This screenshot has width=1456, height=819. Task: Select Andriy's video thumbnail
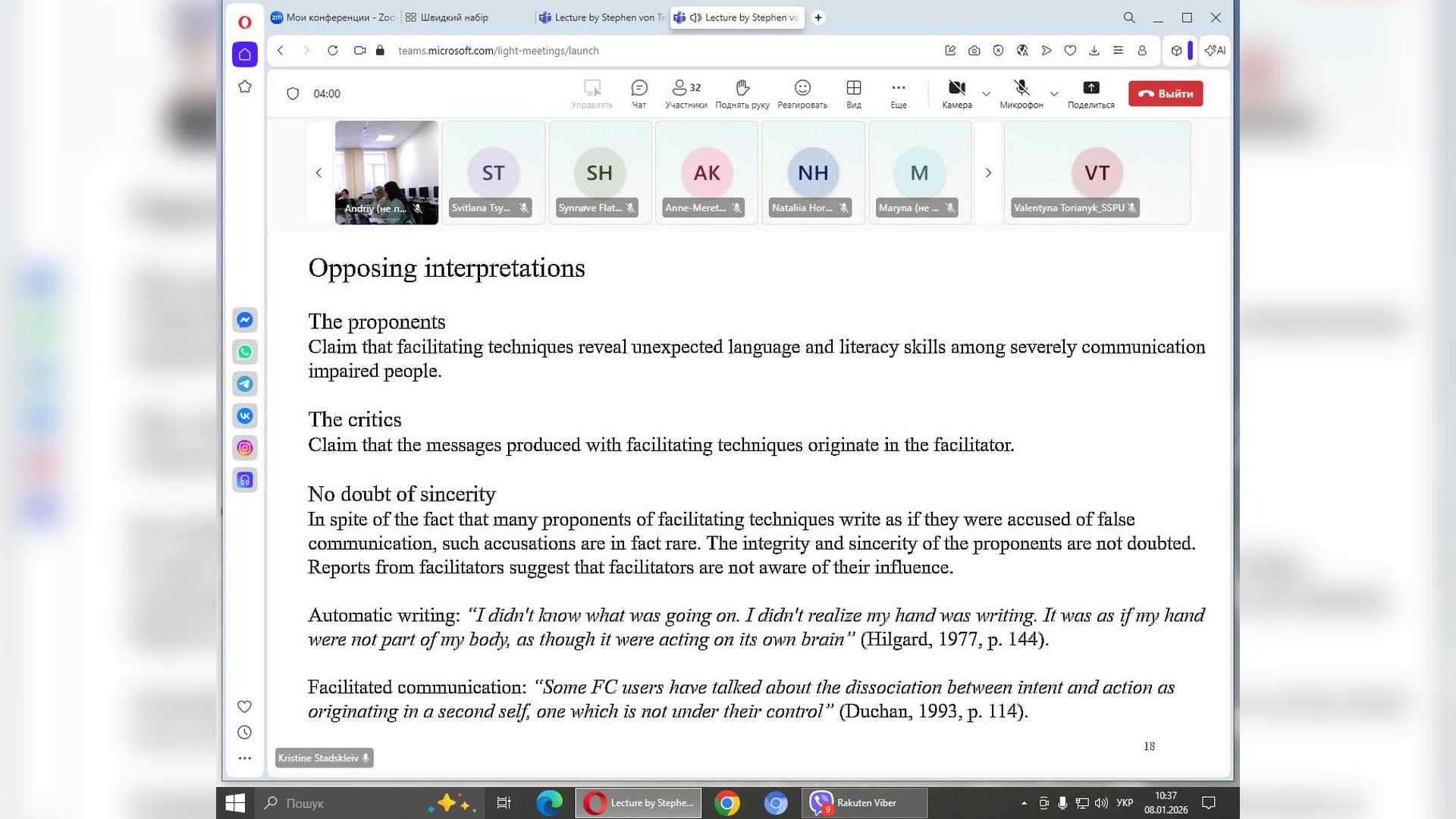pos(386,173)
